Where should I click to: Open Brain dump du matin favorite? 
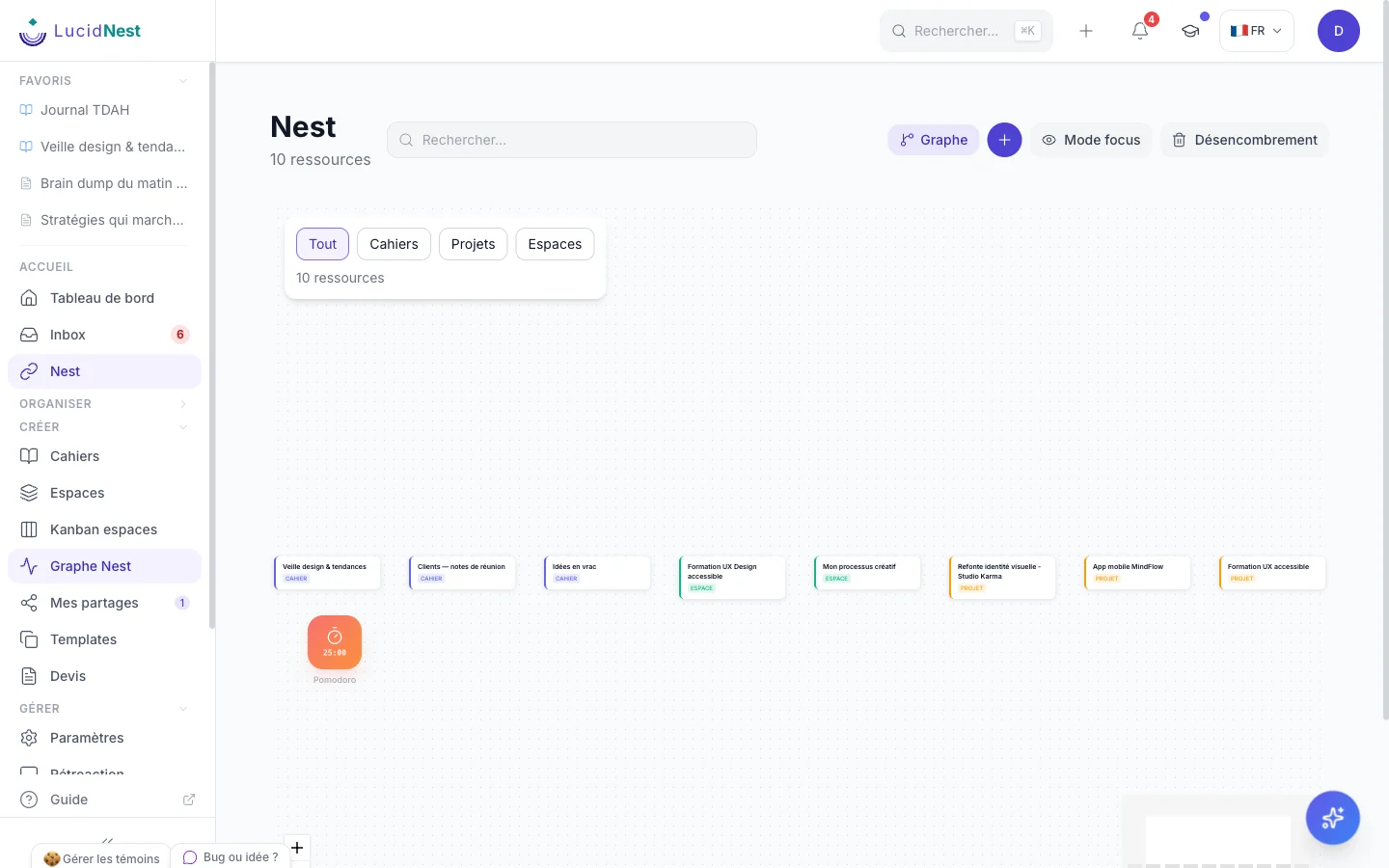point(104,183)
